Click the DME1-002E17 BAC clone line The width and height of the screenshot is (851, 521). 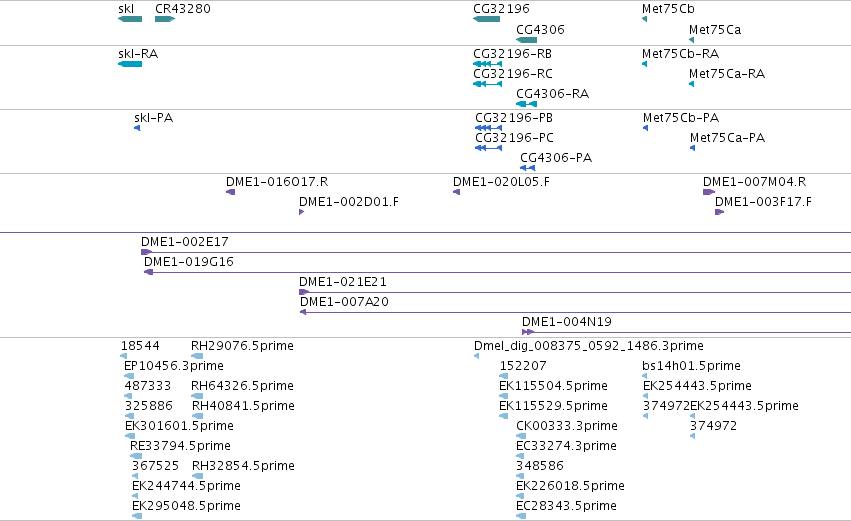click(x=496, y=252)
